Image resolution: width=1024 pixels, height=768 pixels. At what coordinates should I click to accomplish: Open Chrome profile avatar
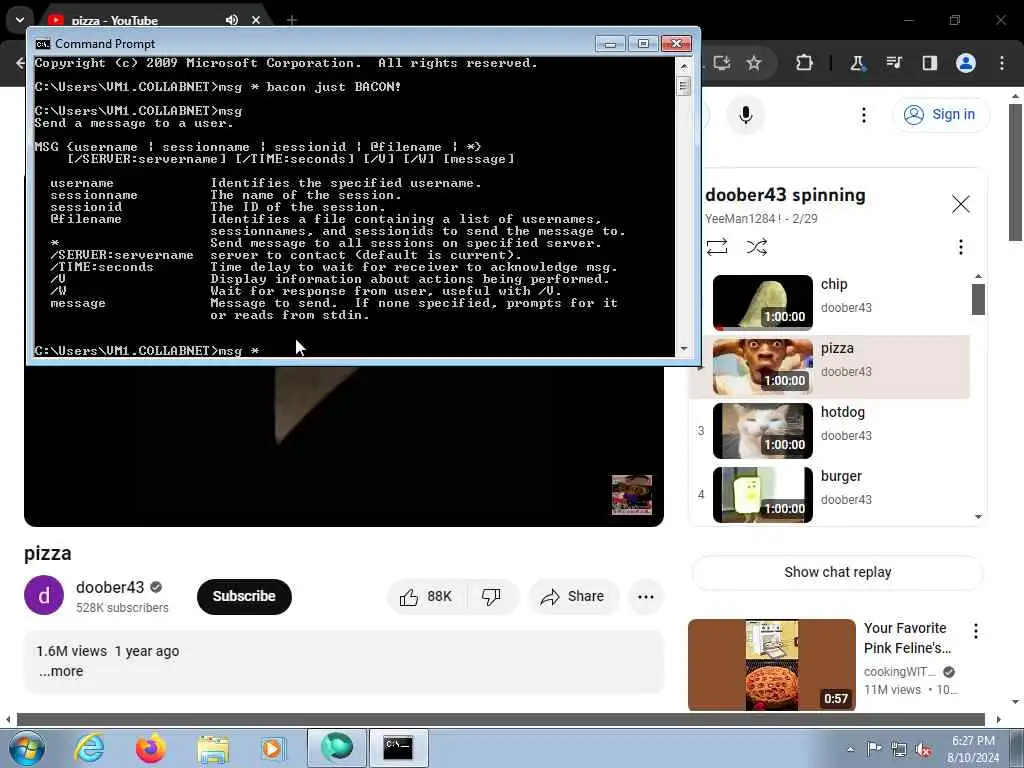pos(965,63)
